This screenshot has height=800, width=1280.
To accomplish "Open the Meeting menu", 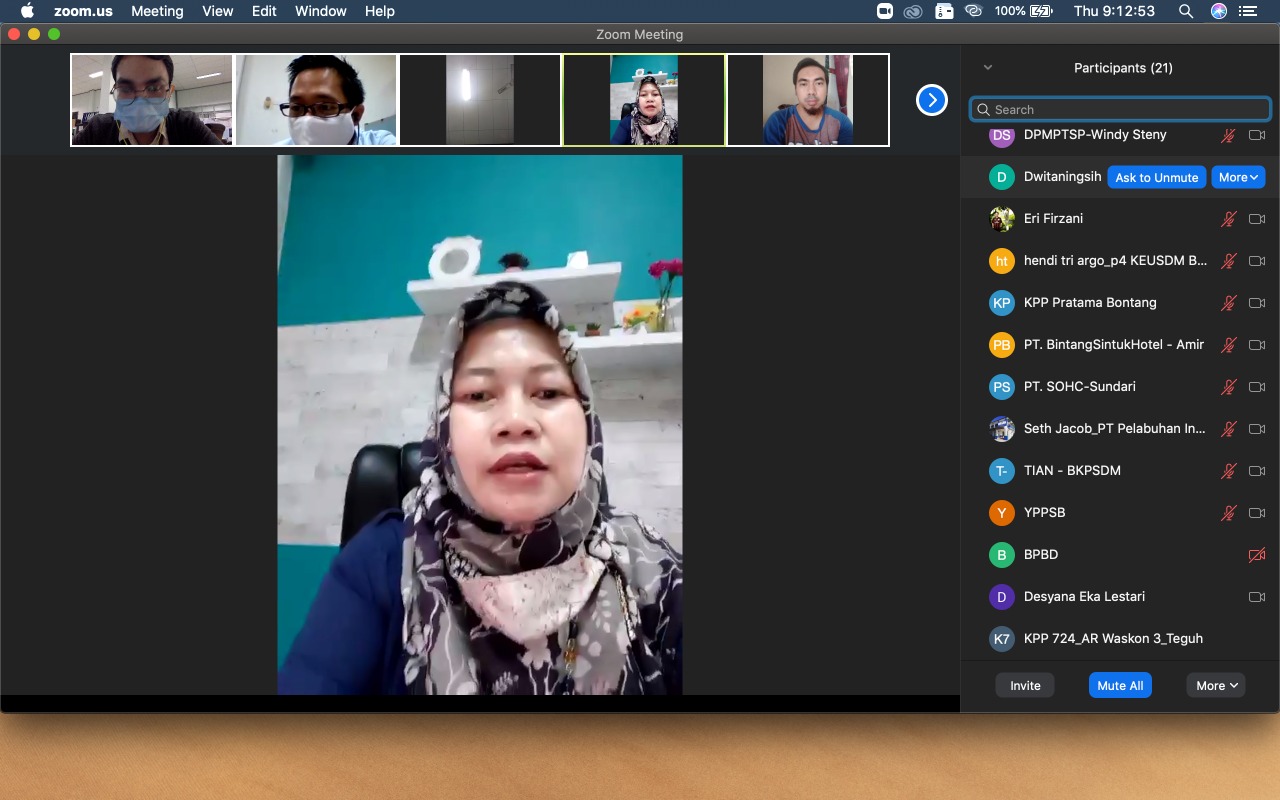I will [157, 11].
